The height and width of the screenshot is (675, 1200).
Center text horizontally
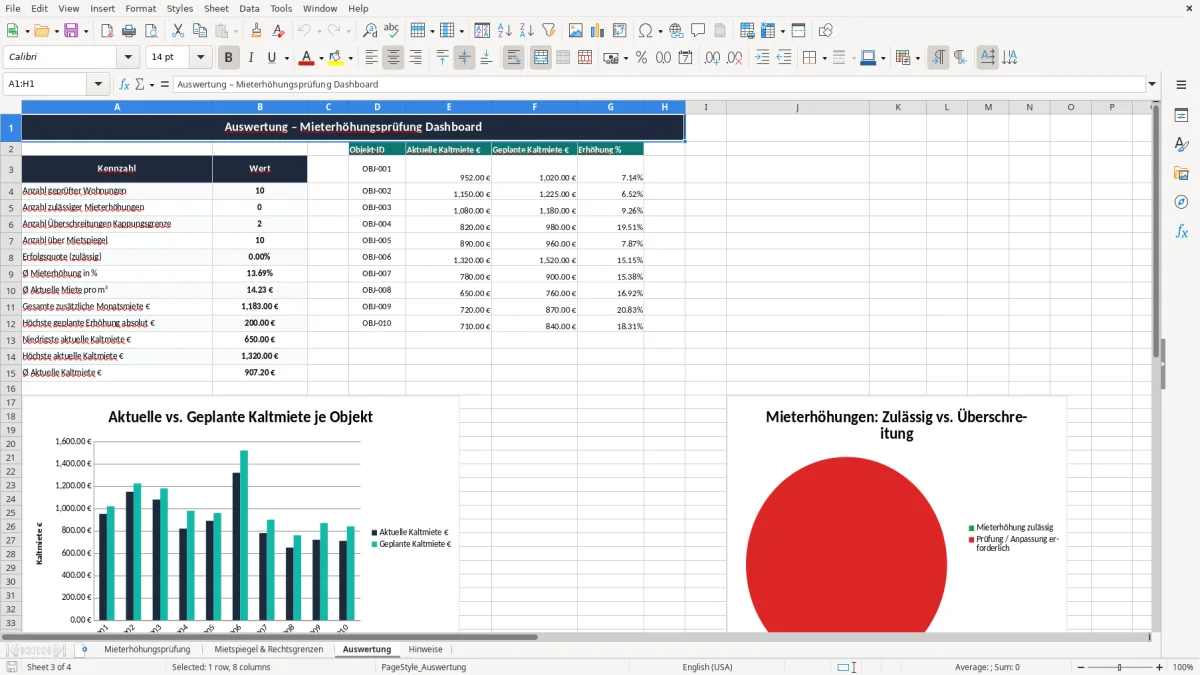pyautogui.click(x=393, y=58)
